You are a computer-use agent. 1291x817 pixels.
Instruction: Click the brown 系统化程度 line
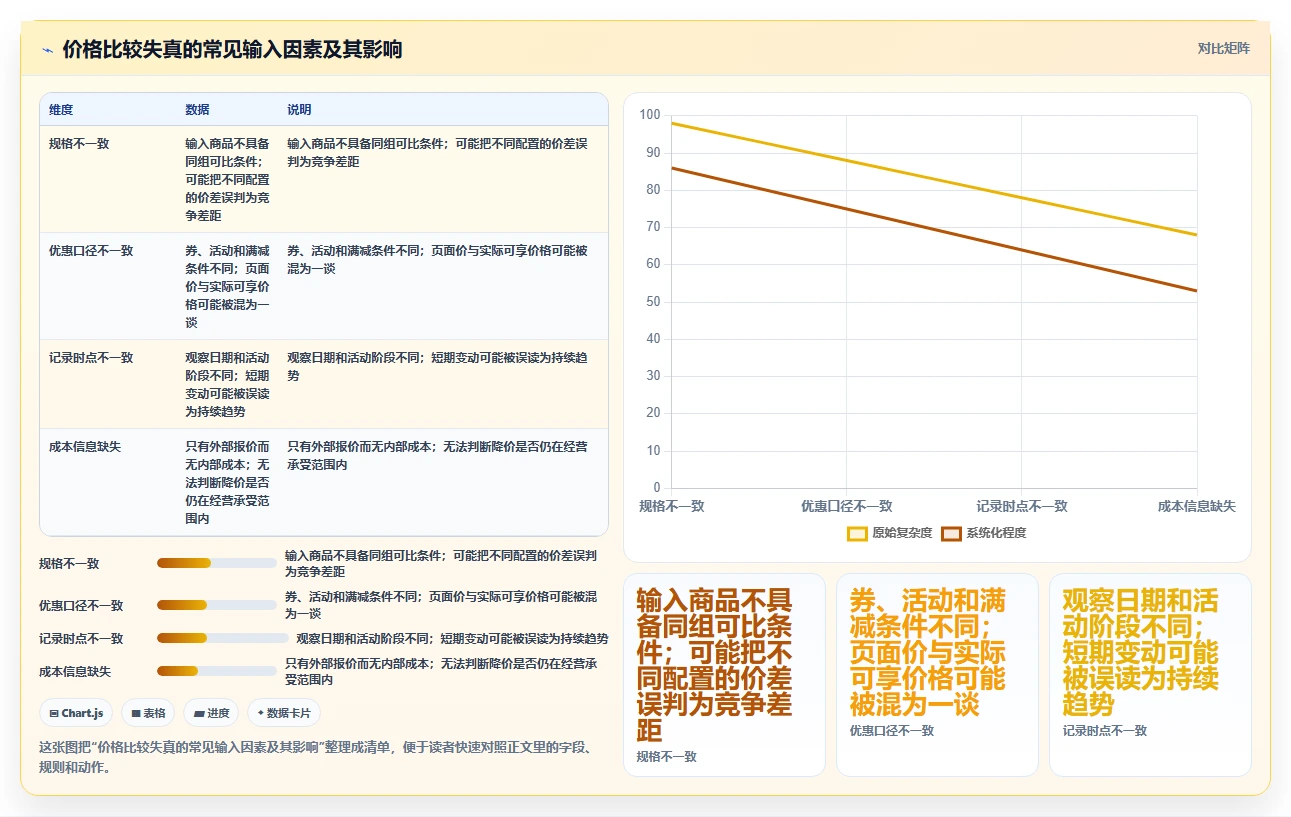(x=934, y=229)
